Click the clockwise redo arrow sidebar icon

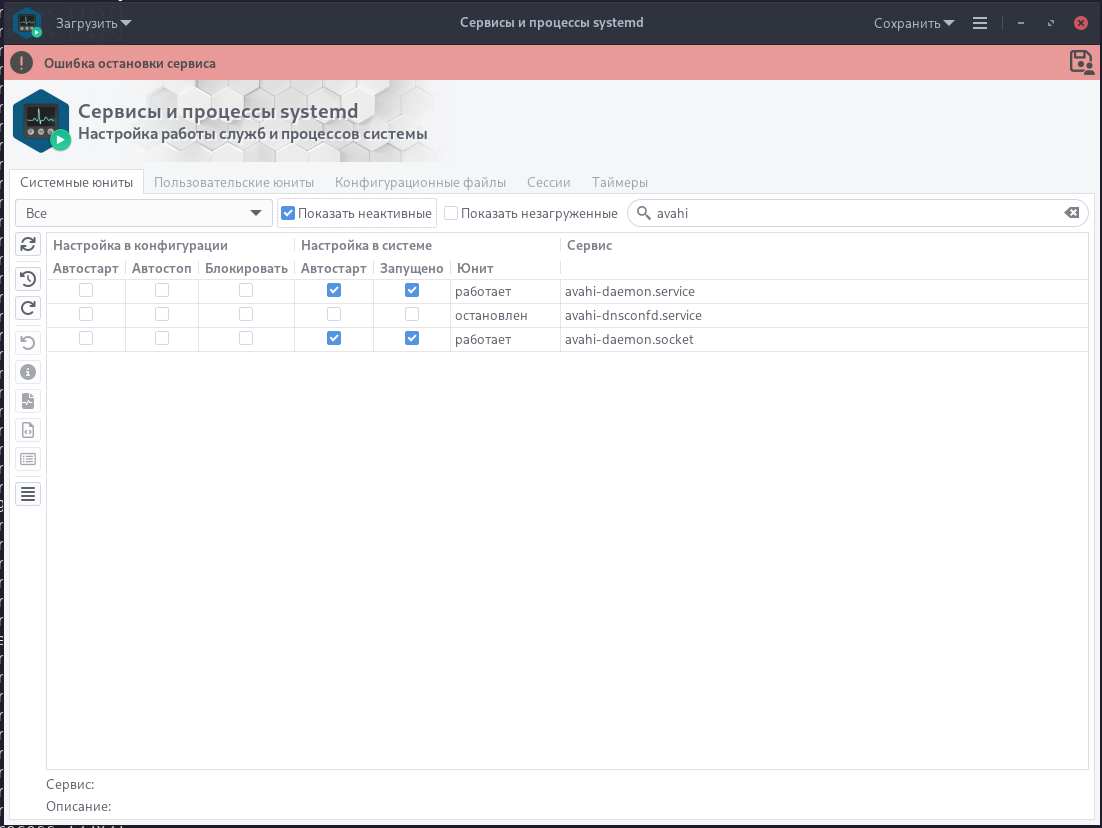(28, 308)
